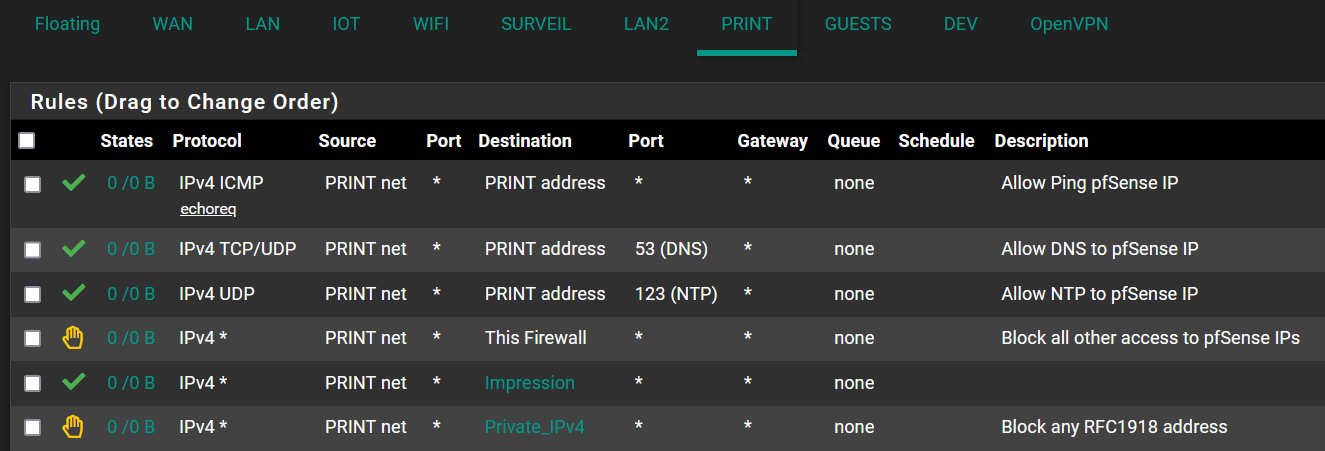
Task: Click block hand icon on Private_IPv4 rule
Action: pyautogui.click(x=73, y=427)
